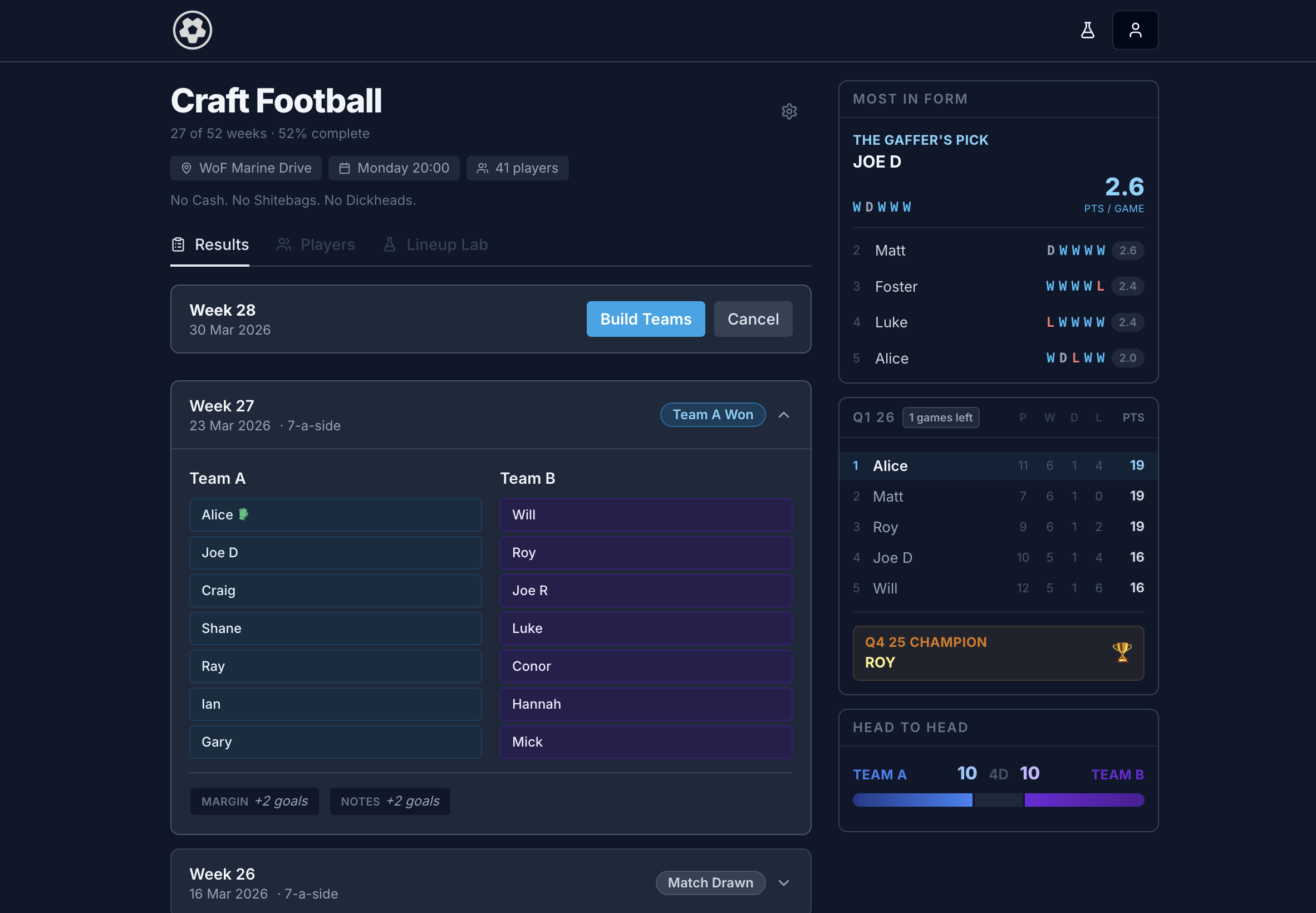Click the Build Teams button for Week 28
This screenshot has width=1316, height=913.
coord(645,318)
